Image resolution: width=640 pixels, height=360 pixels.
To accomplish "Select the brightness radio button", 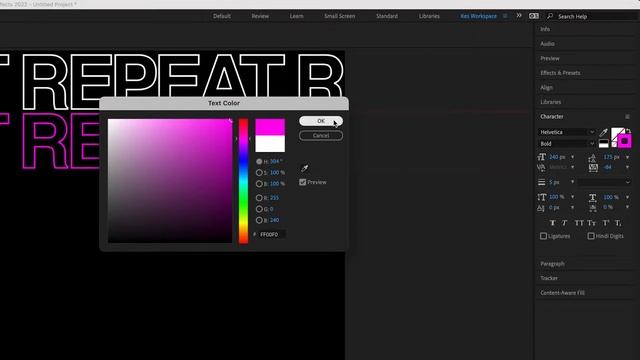I will tap(259, 184).
